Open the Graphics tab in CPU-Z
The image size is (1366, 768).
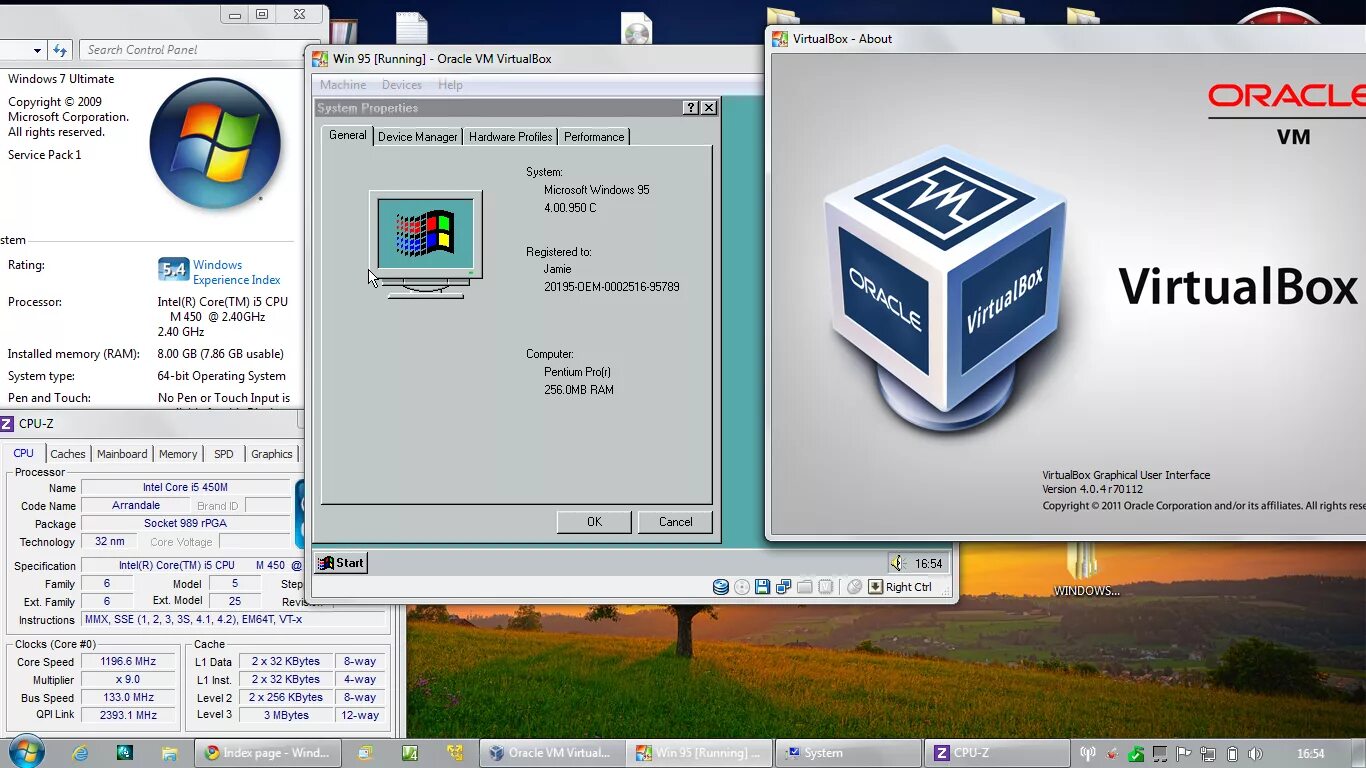coord(272,454)
